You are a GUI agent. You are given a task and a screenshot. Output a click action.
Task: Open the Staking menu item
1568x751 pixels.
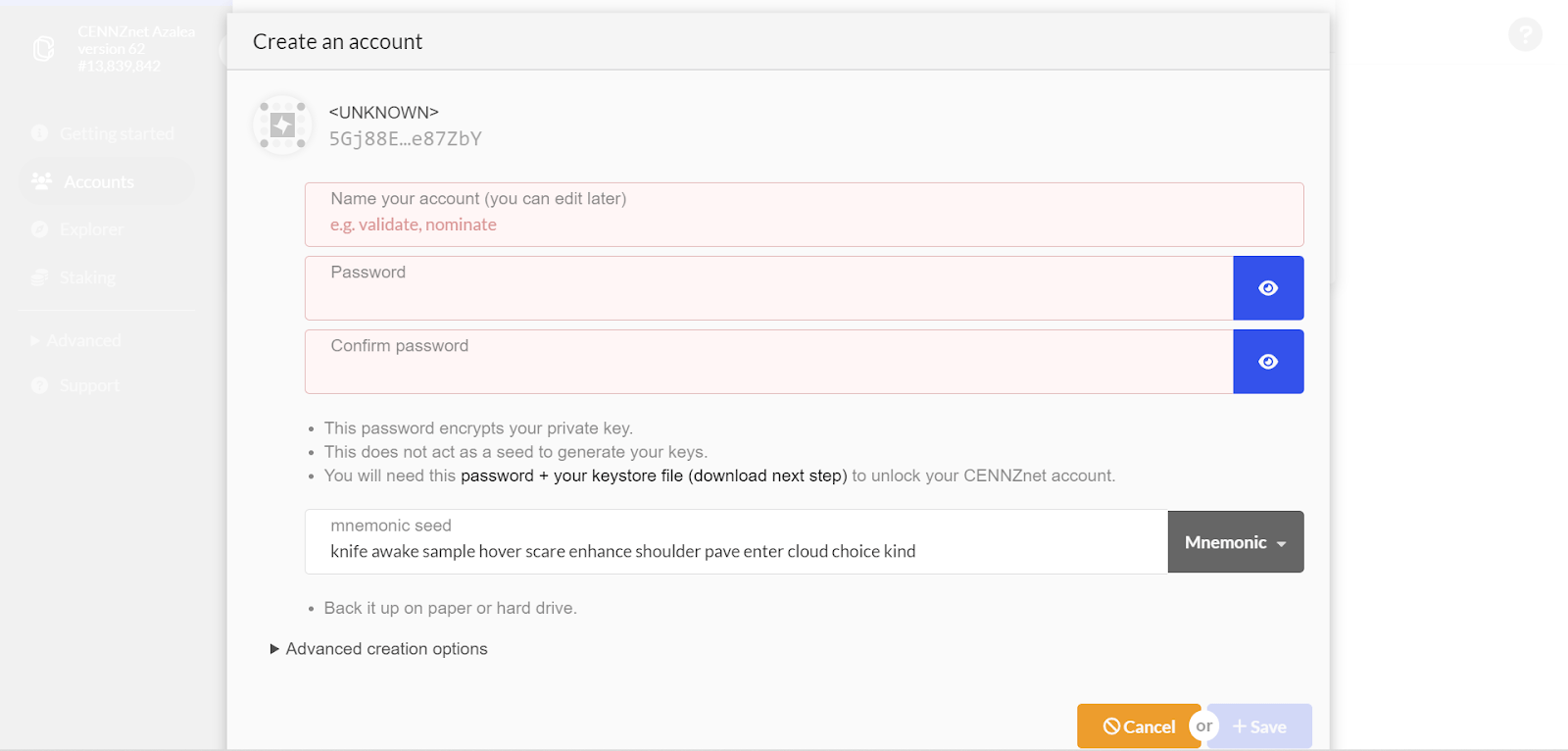pyautogui.click(x=87, y=277)
